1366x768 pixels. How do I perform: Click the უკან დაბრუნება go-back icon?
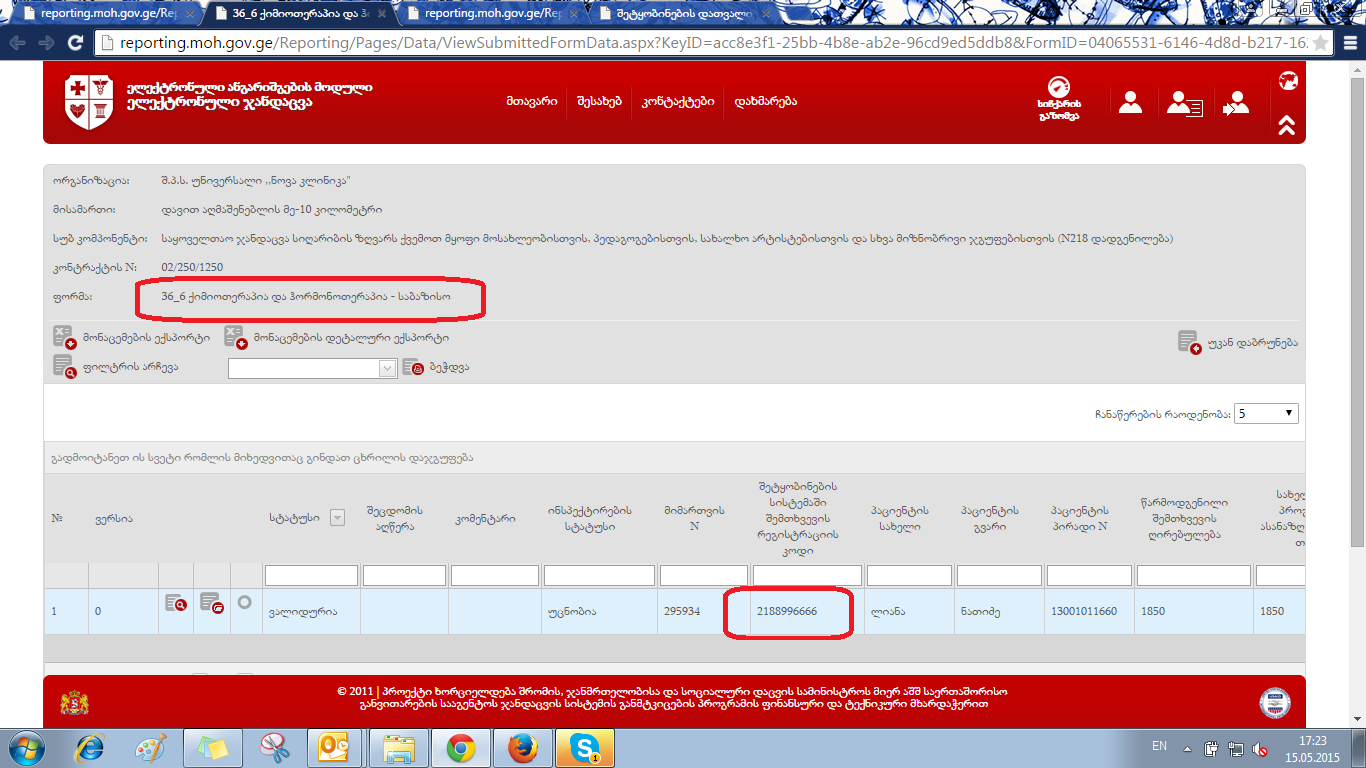pyautogui.click(x=1189, y=342)
